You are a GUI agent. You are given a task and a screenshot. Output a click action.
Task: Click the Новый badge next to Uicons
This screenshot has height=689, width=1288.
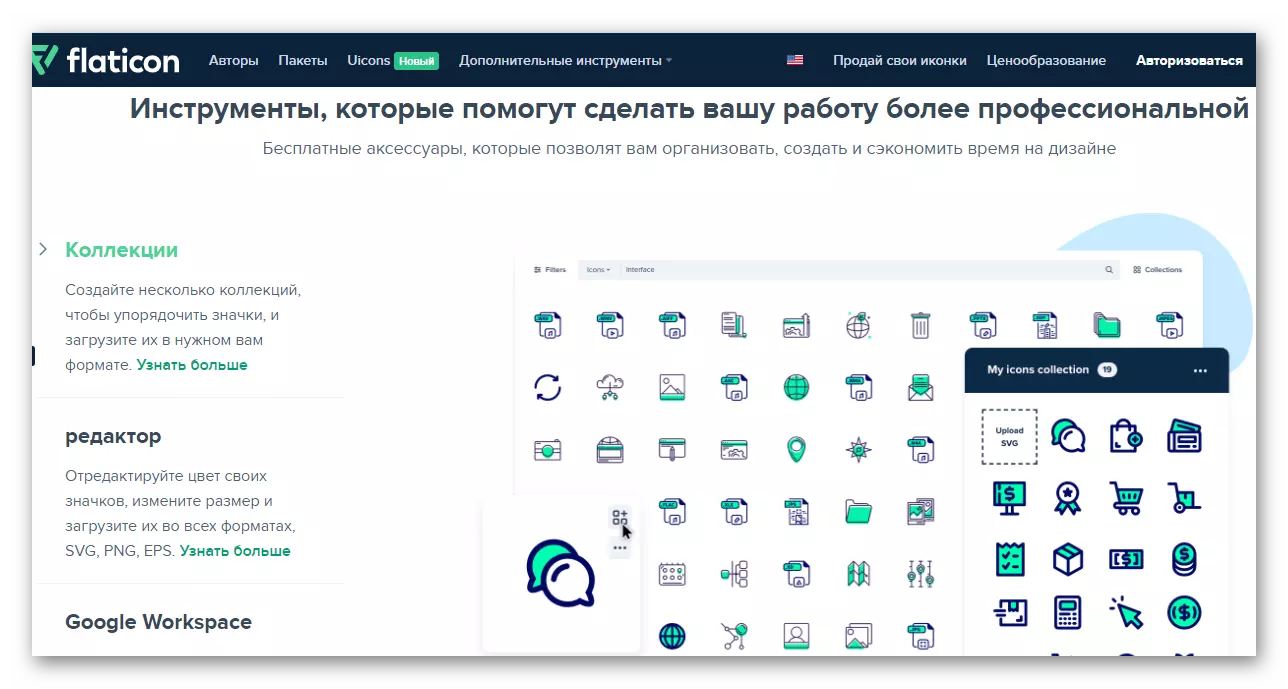point(417,61)
